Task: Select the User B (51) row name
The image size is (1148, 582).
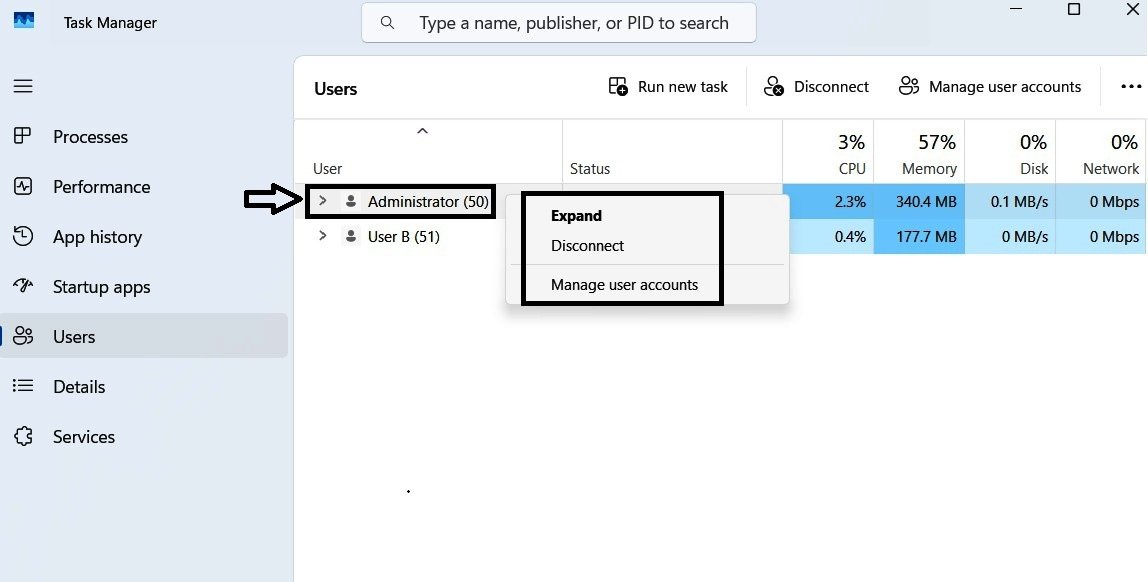Action: [403, 237]
